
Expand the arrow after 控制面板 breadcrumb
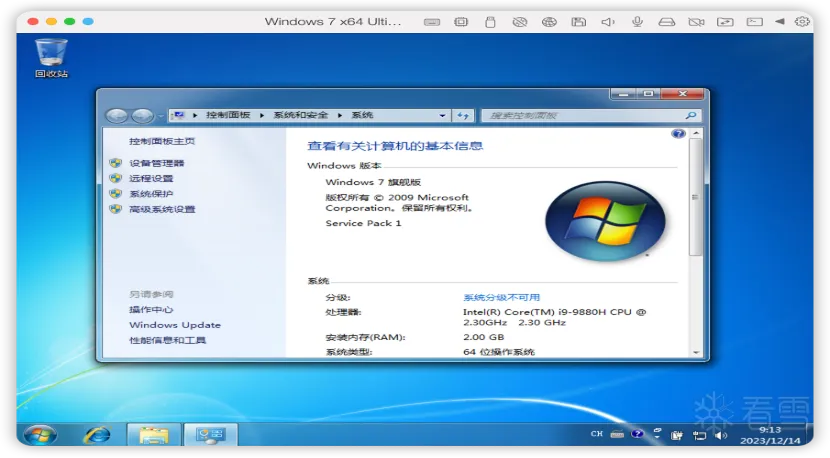click(x=261, y=115)
